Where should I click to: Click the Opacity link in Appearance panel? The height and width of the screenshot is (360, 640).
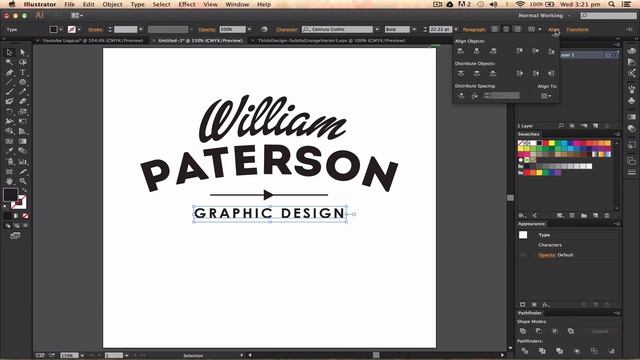tap(547, 255)
